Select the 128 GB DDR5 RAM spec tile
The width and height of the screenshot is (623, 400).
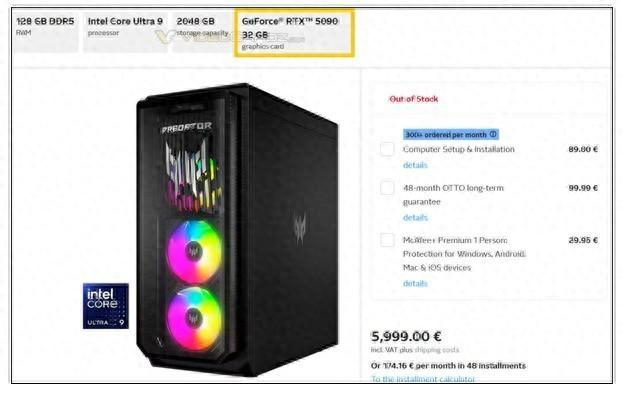click(46, 32)
